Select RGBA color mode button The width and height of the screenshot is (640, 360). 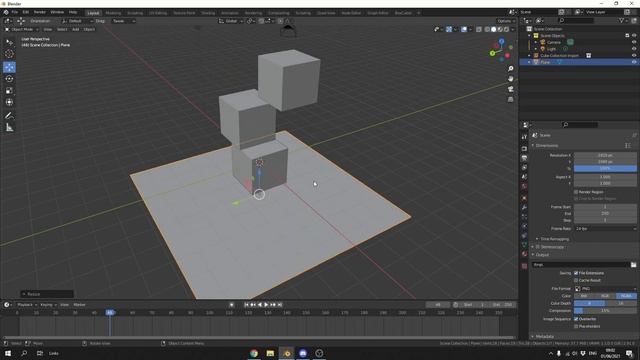pyautogui.click(x=626, y=296)
